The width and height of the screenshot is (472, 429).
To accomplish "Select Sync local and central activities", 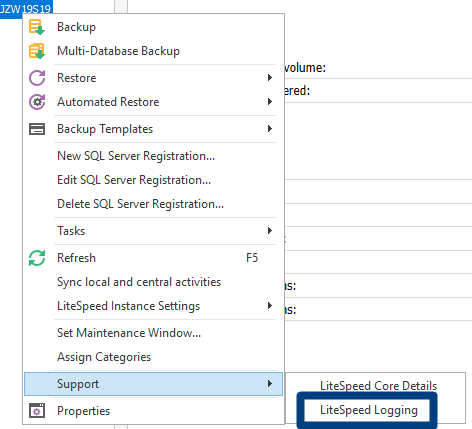I will (x=139, y=282).
